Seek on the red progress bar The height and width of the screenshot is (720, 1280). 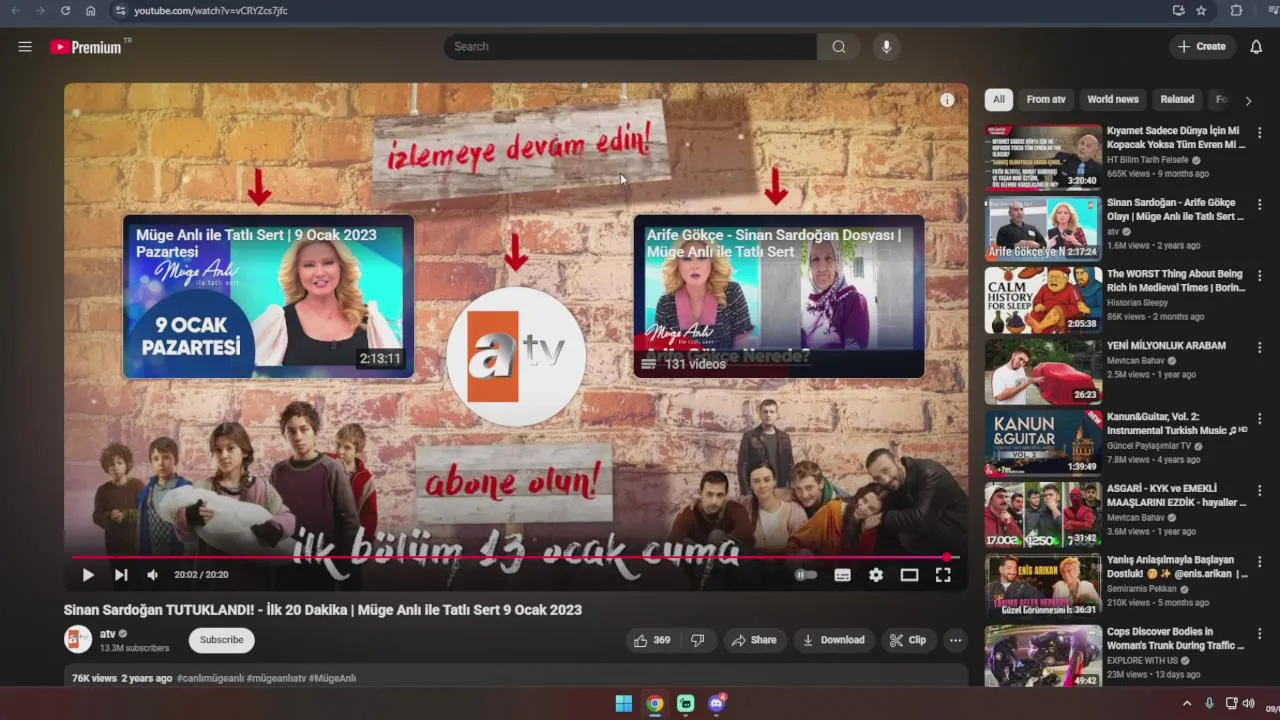pos(515,557)
